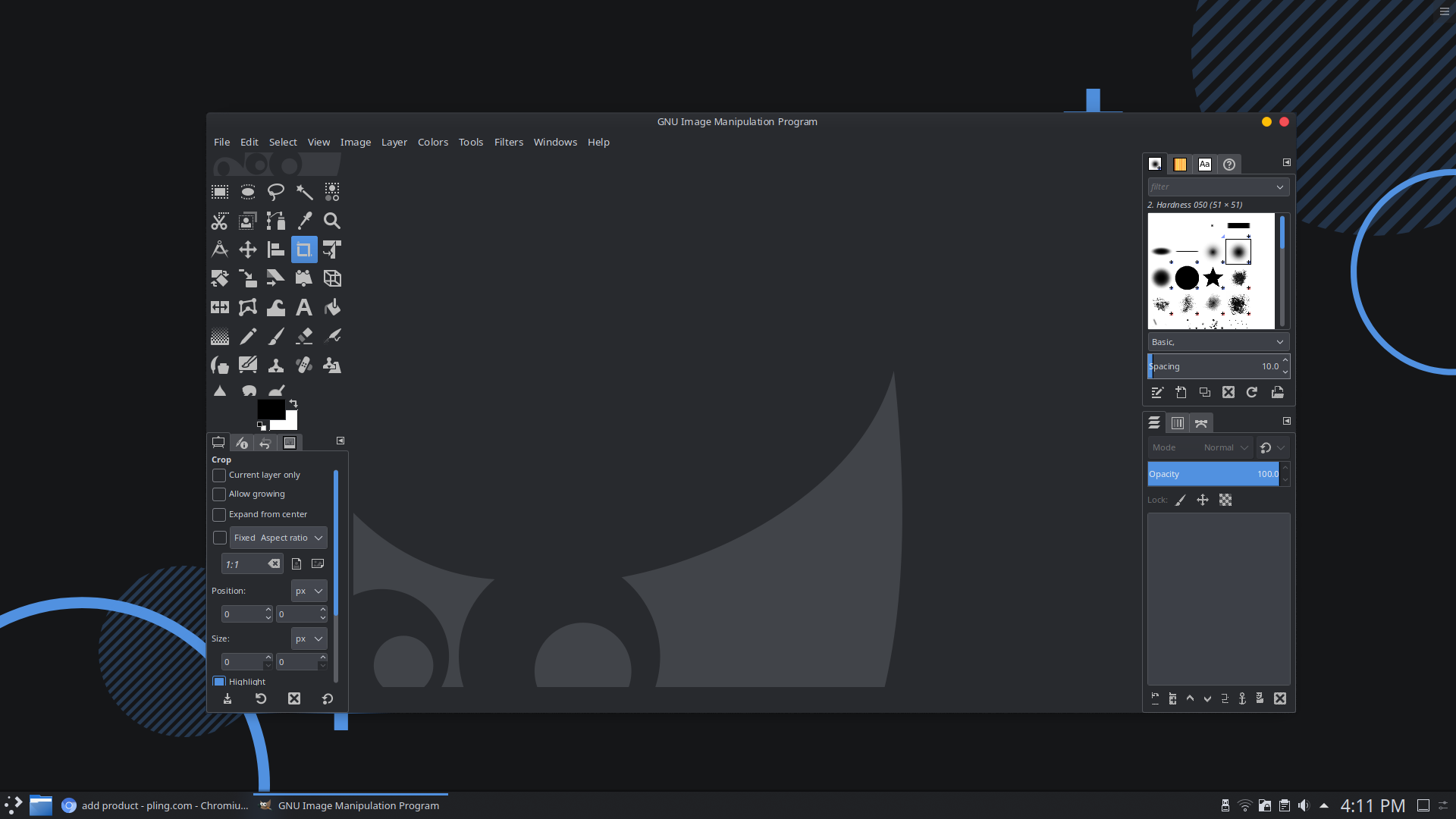Select the Heal bandage tool

304,366
